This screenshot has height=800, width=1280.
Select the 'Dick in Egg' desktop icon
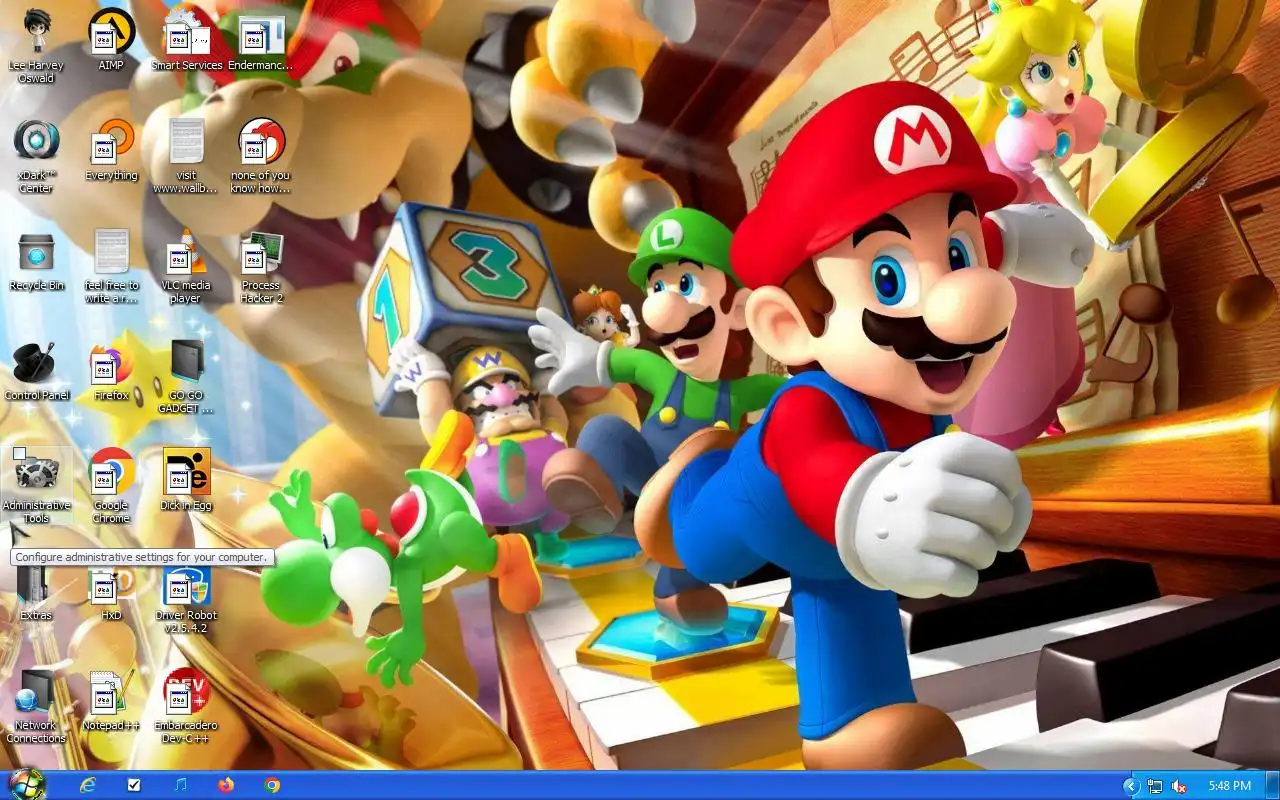pos(186,480)
